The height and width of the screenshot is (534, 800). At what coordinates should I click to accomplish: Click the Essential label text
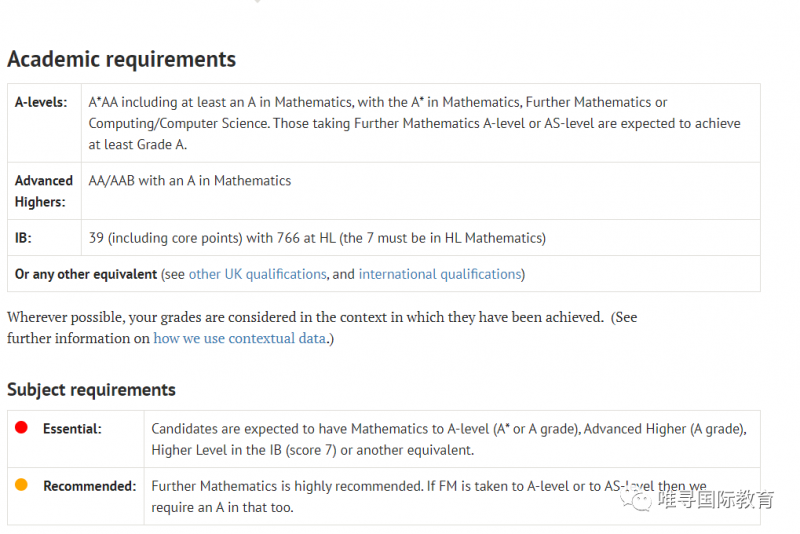point(72,429)
